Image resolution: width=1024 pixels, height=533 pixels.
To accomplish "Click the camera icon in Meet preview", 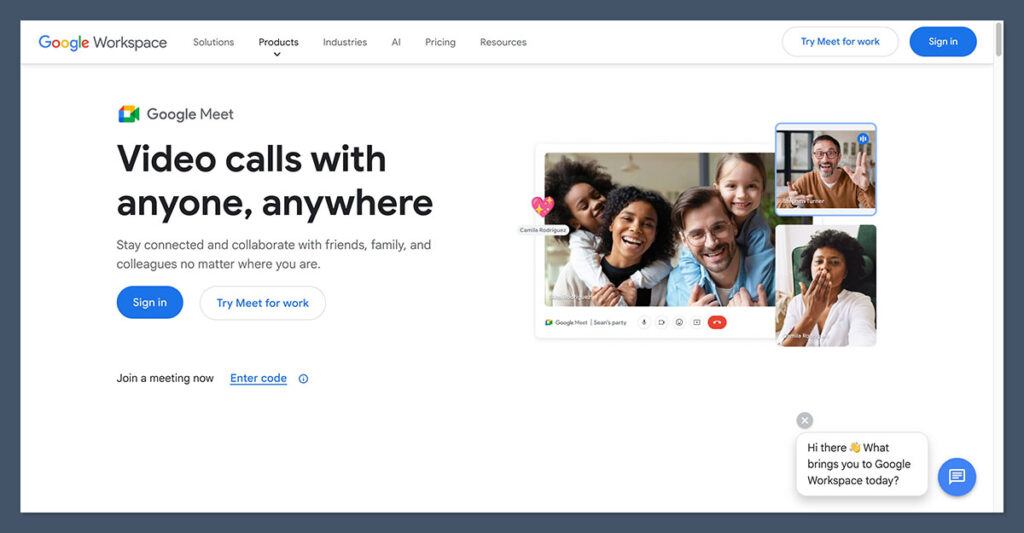I will tap(662, 322).
